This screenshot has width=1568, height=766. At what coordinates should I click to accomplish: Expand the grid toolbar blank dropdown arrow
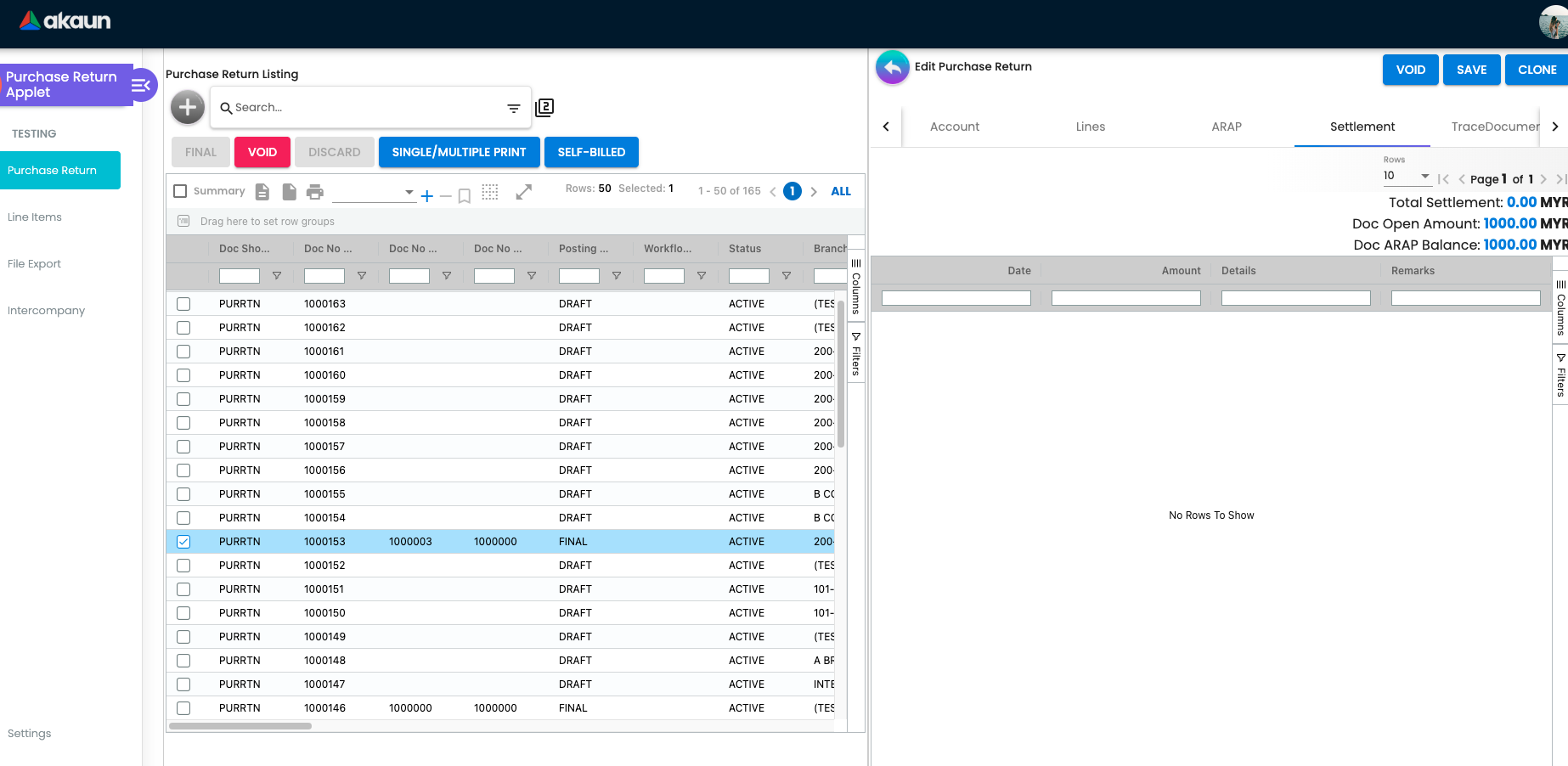coord(409,192)
